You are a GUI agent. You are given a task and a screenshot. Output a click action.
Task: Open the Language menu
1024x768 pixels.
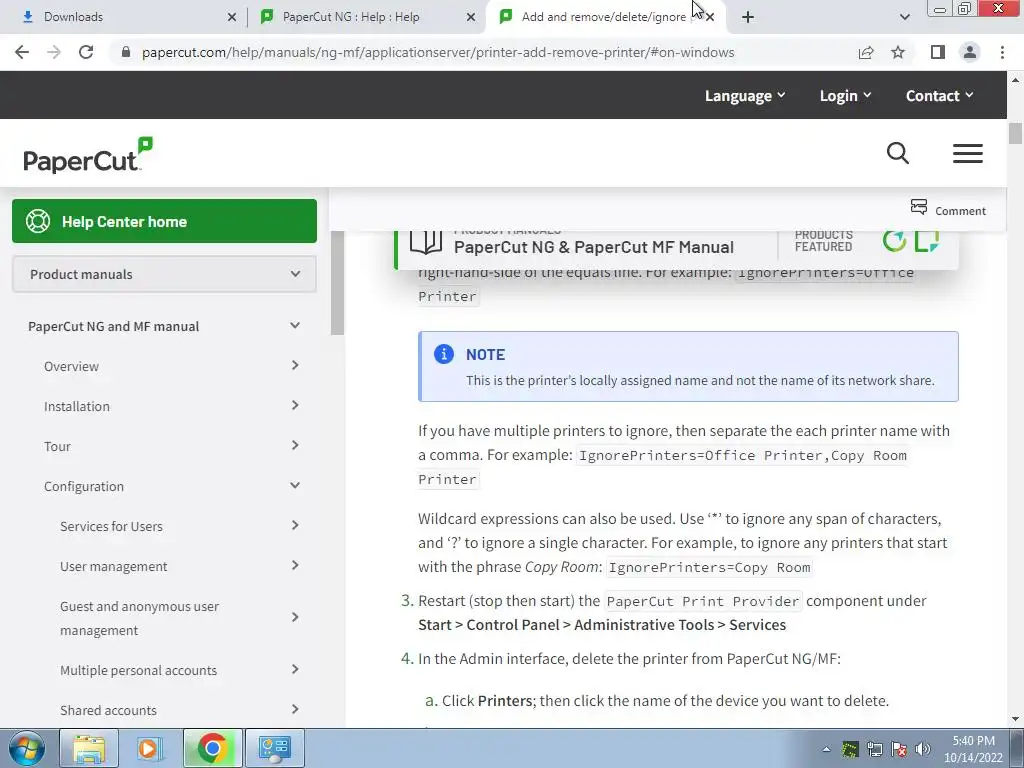click(x=745, y=95)
